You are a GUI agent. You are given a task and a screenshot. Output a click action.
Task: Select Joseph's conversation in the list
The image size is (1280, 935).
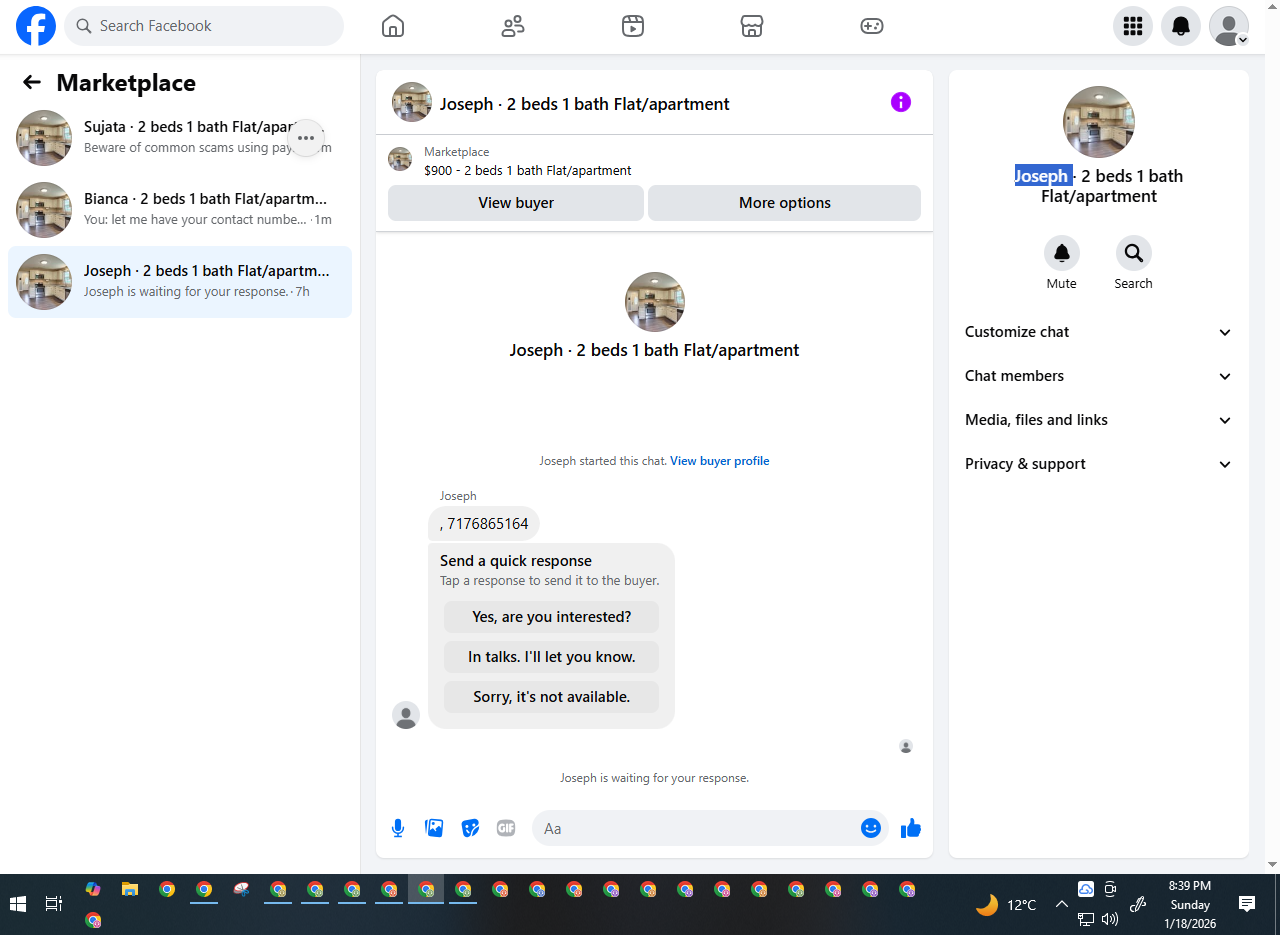point(180,282)
